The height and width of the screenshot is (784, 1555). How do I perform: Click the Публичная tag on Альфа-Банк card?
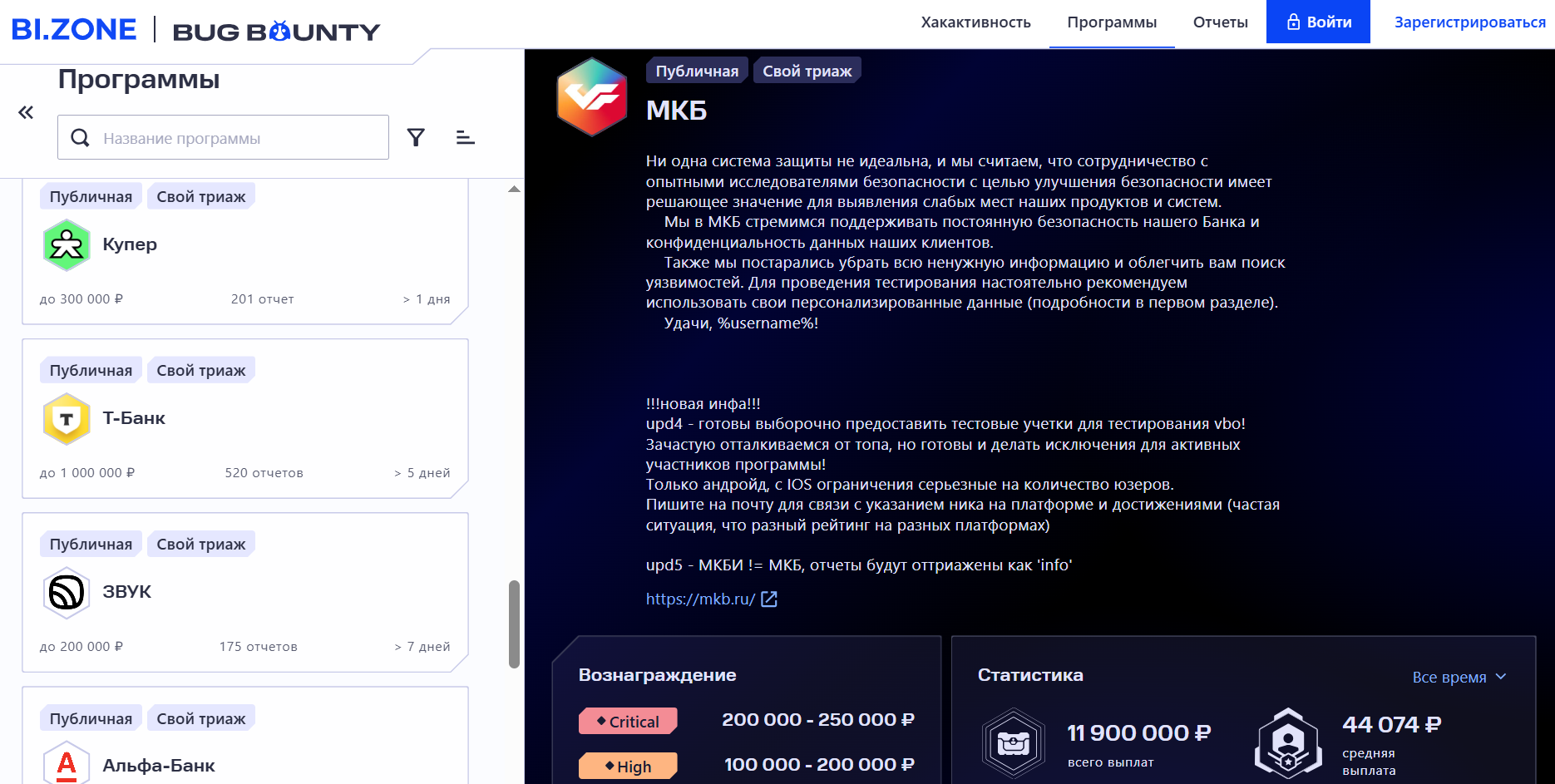click(91, 718)
